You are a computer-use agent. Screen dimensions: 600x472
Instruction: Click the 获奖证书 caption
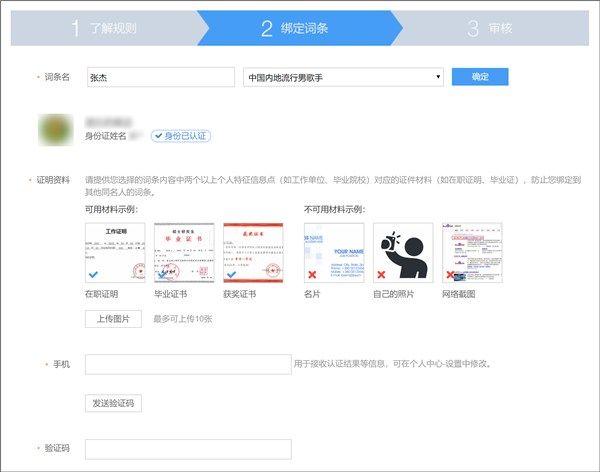point(240,294)
